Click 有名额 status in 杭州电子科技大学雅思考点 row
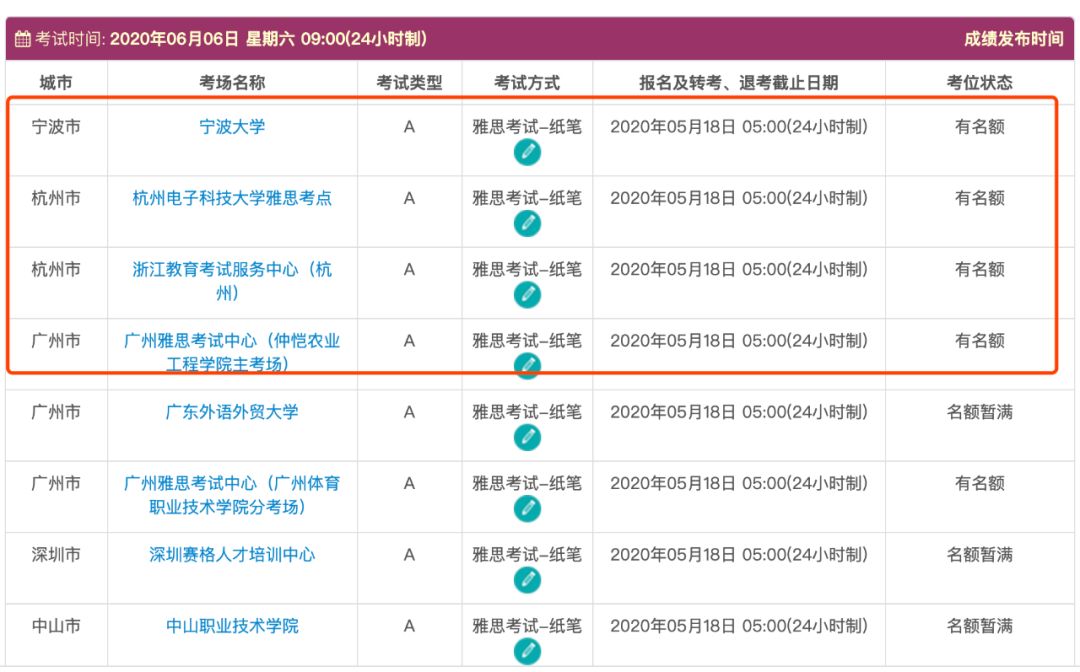The width and height of the screenshot is (1080, 672). [979, 198]
